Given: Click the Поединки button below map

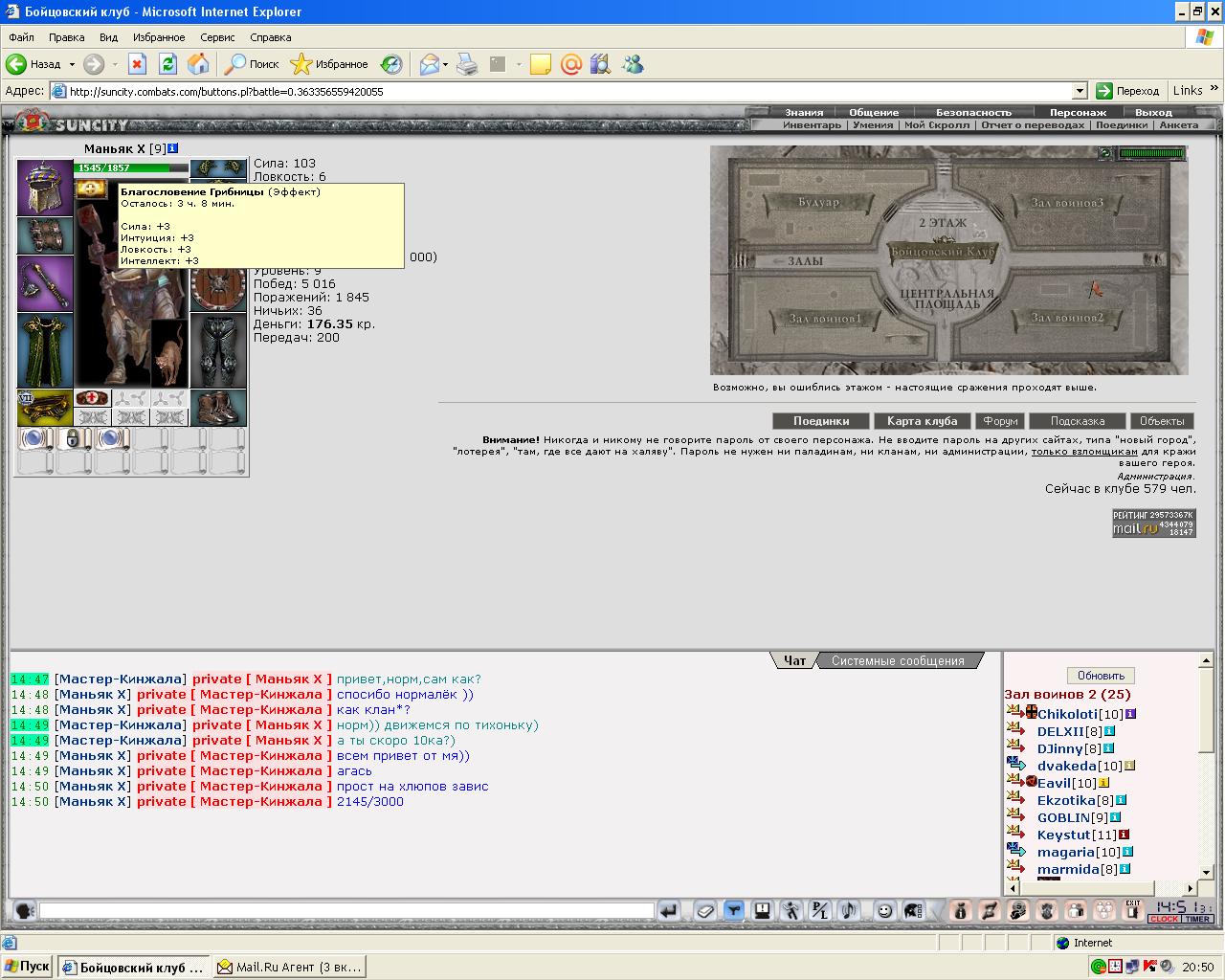Looking at the screenshot, I should (x=821, y=420).
